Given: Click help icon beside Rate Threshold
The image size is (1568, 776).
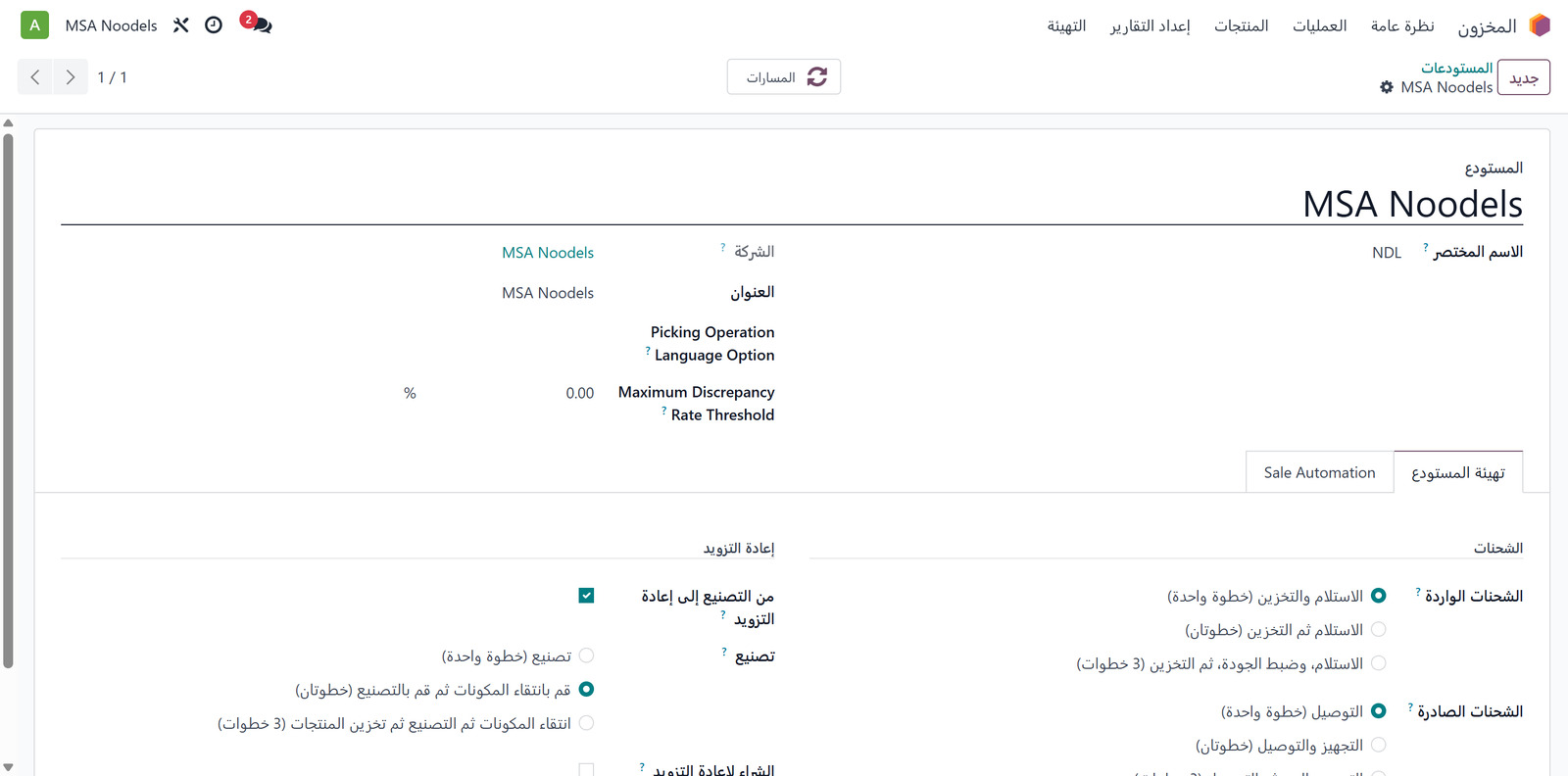Looking at the screenshot, I should 664,411.
